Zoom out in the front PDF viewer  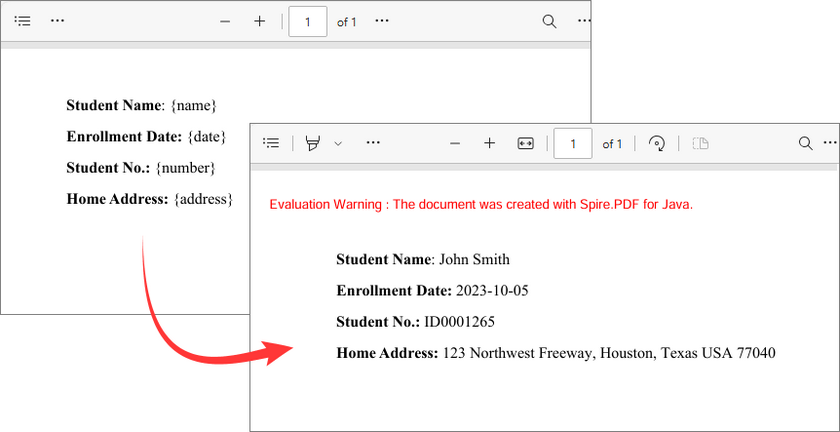pyautogui.click(x=455, y=144)
